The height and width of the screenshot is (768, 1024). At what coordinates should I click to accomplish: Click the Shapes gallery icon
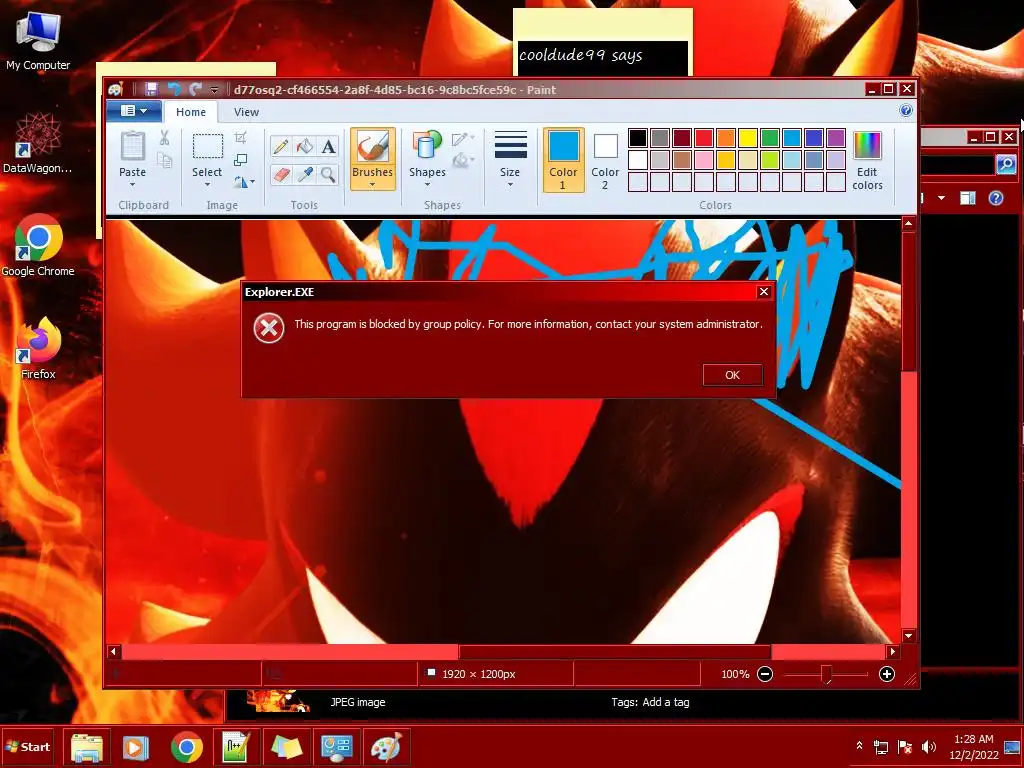click(427, 145)
